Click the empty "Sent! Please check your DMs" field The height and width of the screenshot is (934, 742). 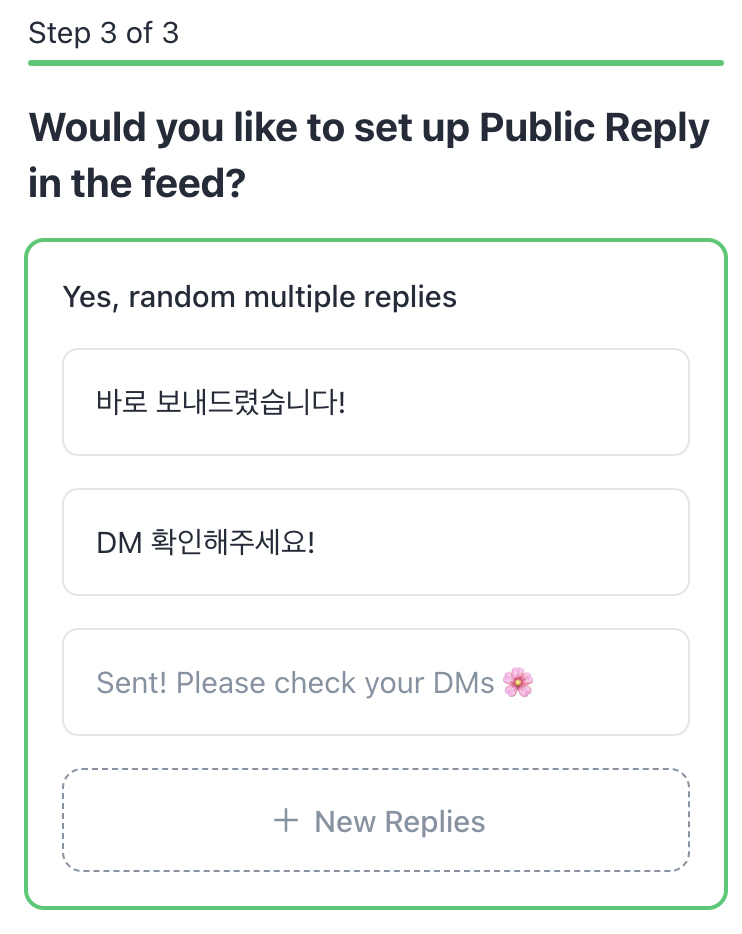[x=610, y=682]
